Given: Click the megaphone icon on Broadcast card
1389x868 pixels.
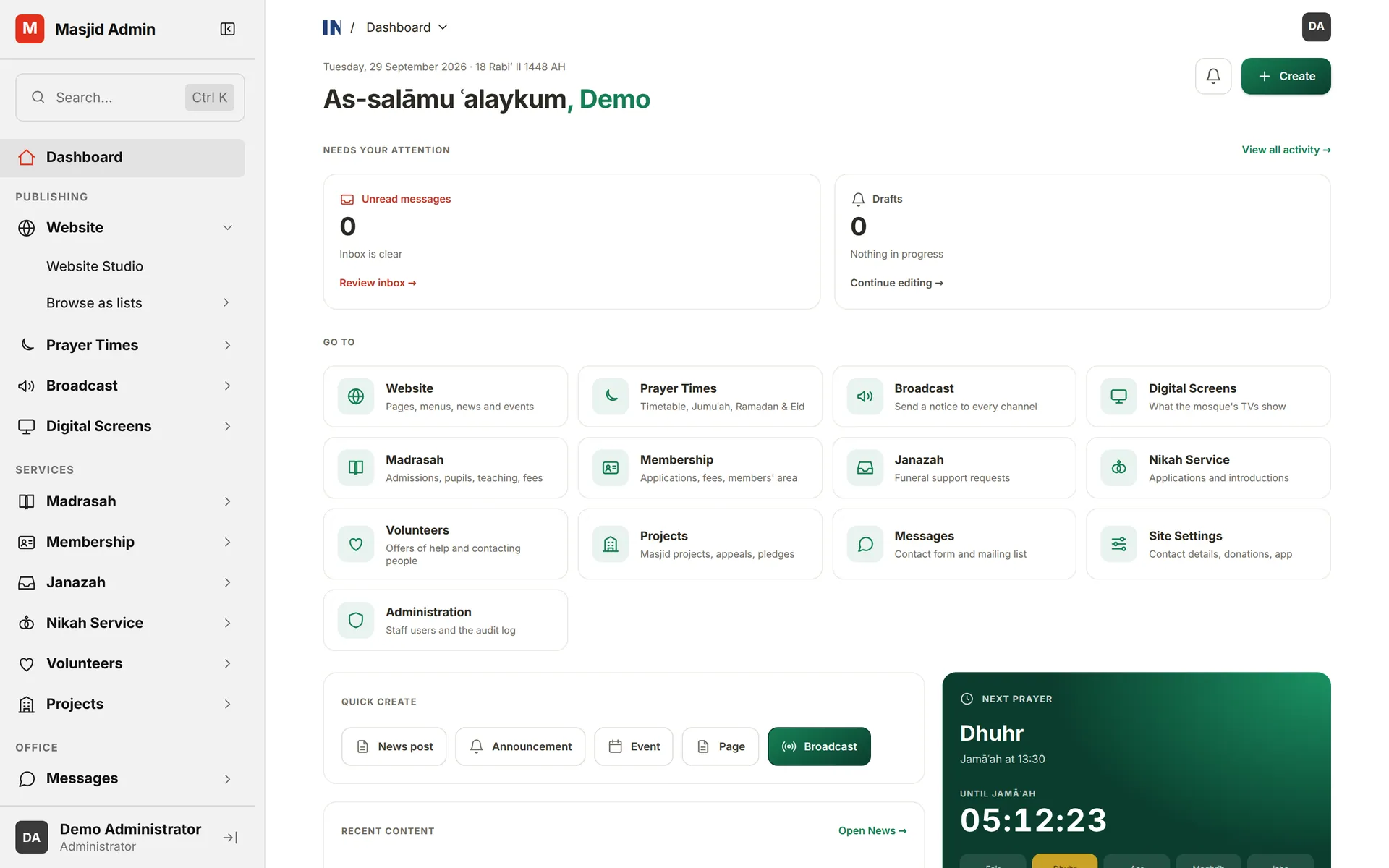Looking at the screenshot, I should coord(865,396).
